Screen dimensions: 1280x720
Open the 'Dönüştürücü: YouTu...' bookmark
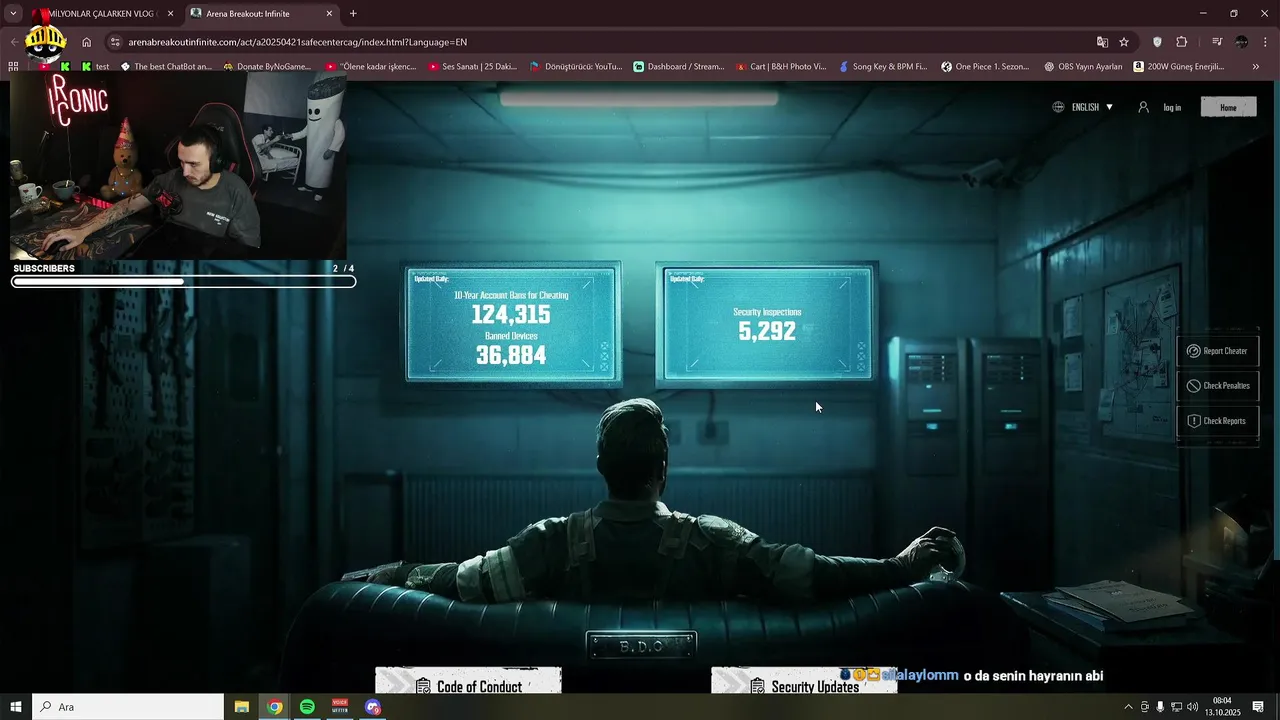point(576,67)
